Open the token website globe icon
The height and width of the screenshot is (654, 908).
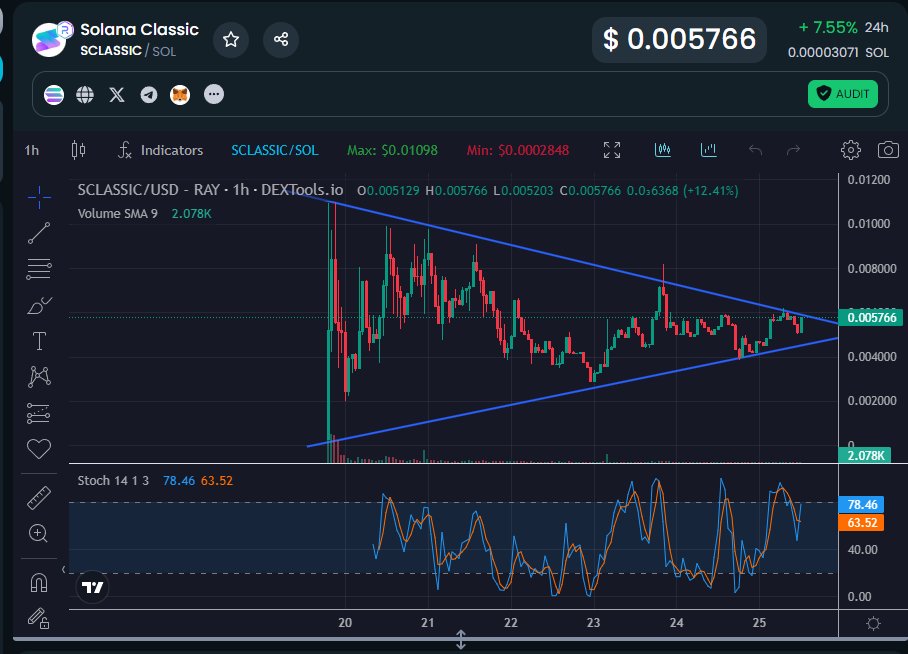[85, 94]
